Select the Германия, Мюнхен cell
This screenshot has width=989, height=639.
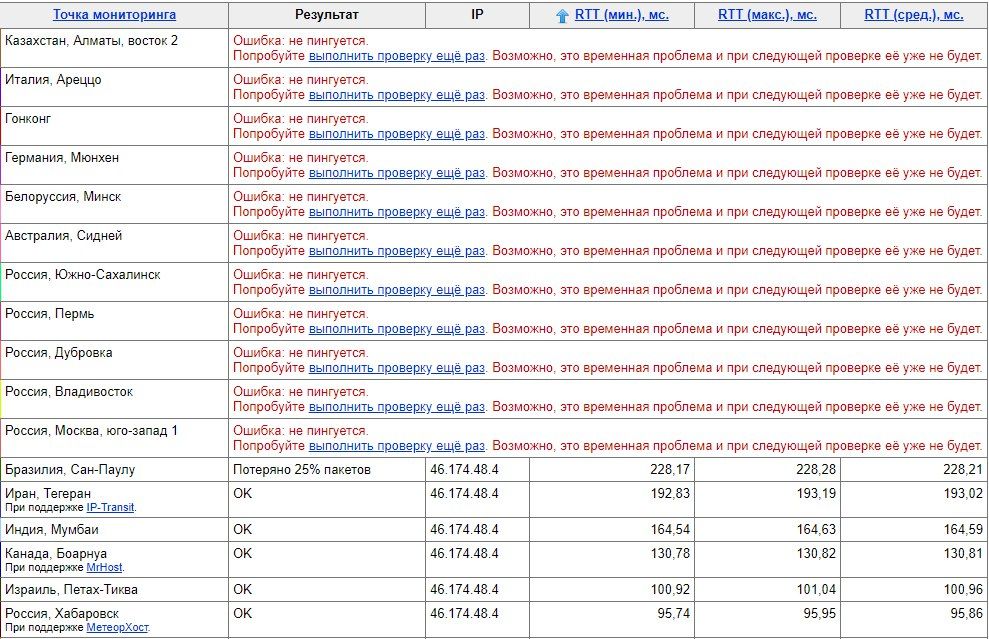pyautogui.click(x=114, y=165)
